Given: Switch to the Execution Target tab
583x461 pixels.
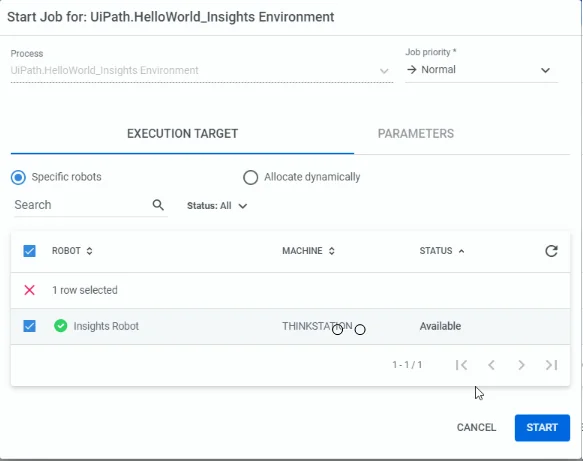Looking at the screenshot, I should (x=182, y=134).
